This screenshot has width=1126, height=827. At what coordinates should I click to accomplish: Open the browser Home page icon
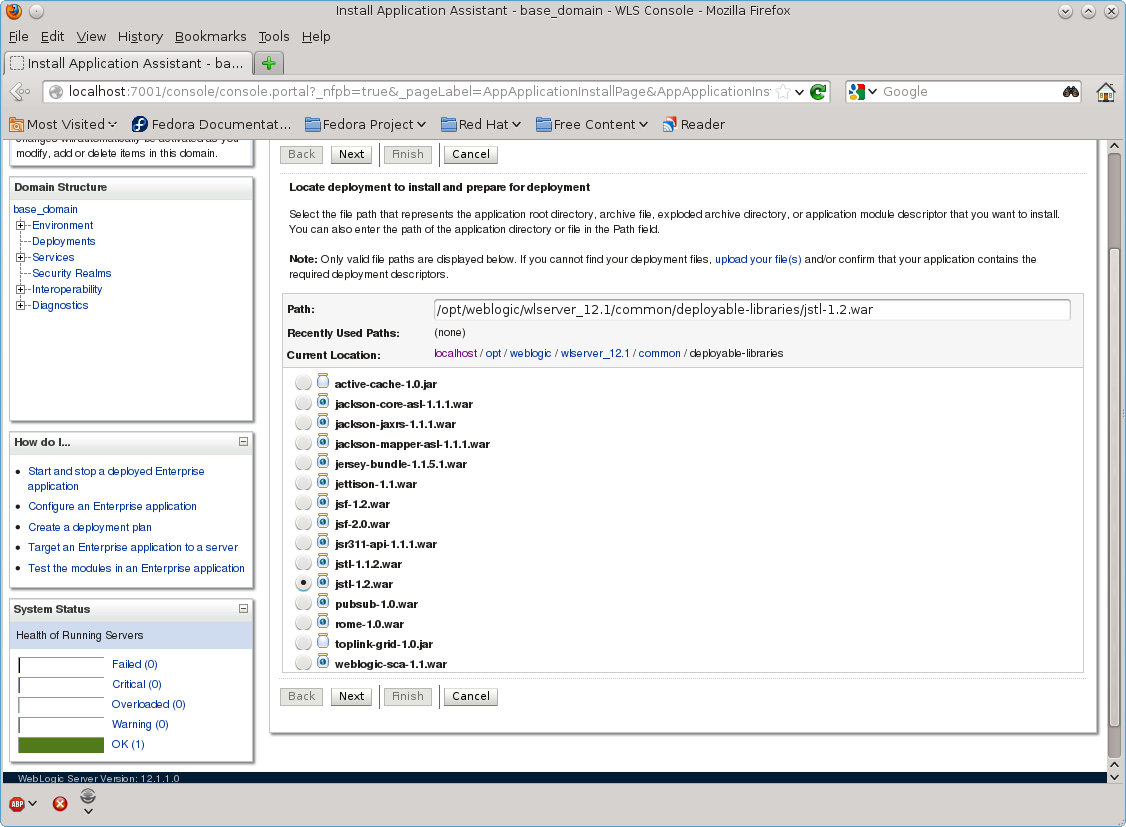pos(1105,91)
